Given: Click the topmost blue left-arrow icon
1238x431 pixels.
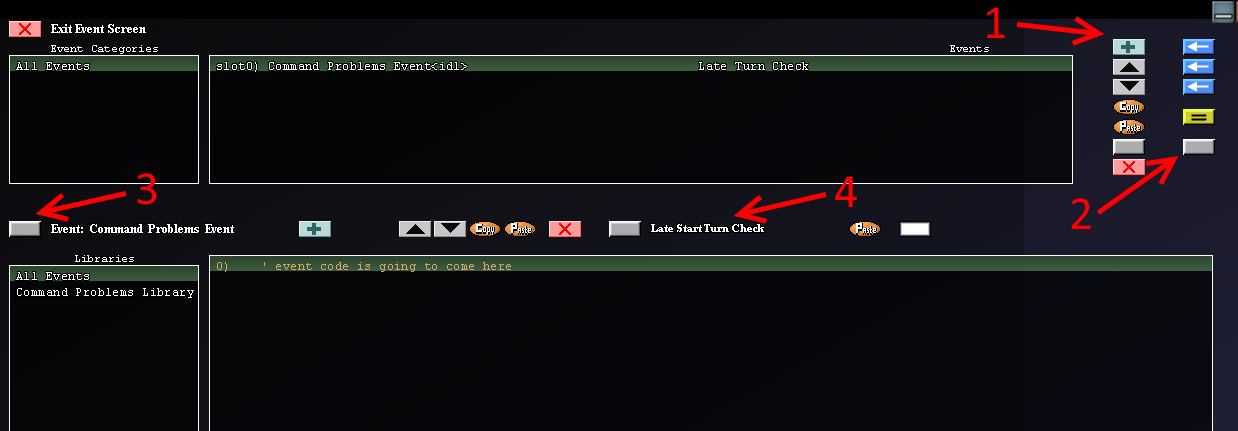Looking at the screenshot, I should click(1198, 47).
